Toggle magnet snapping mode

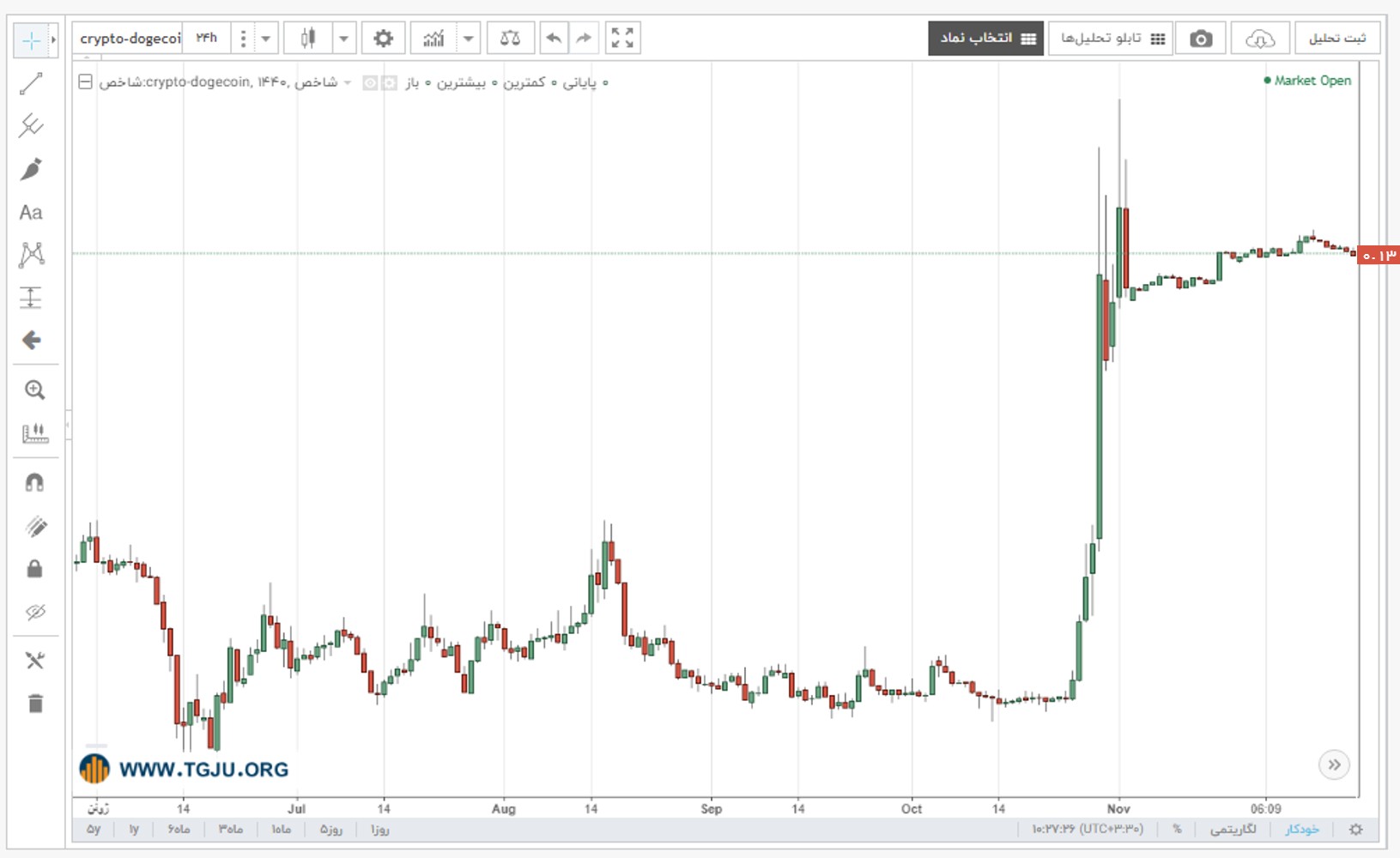coord(34,483)
